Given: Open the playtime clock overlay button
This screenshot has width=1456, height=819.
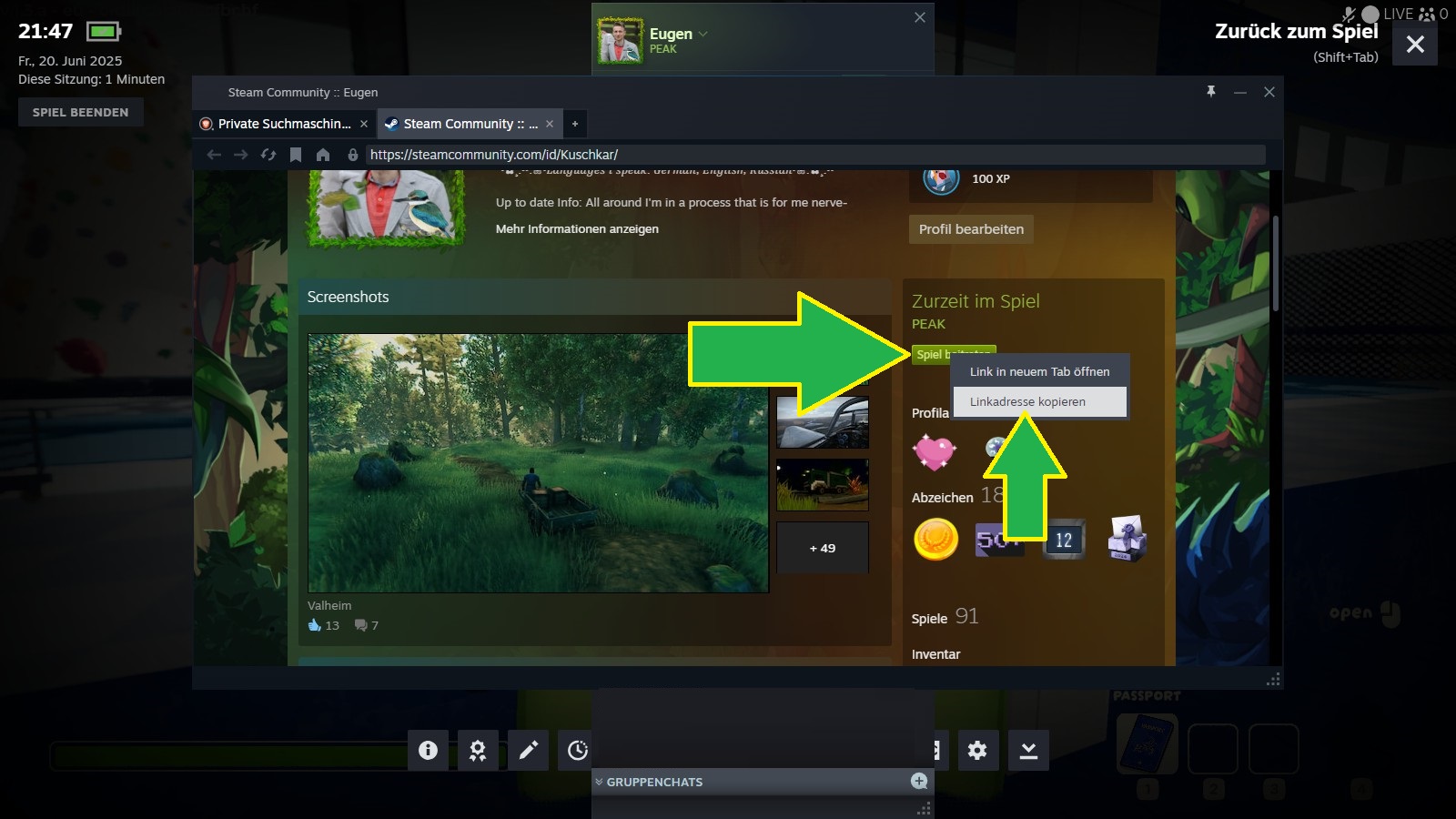Looking at the screenshot, I should 577,750.
